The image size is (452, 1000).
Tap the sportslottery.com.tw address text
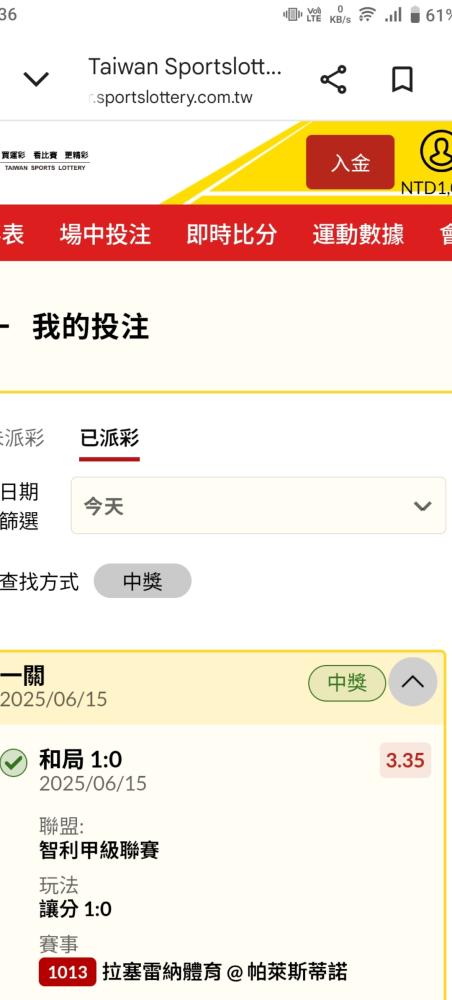[x=171, y=98]
